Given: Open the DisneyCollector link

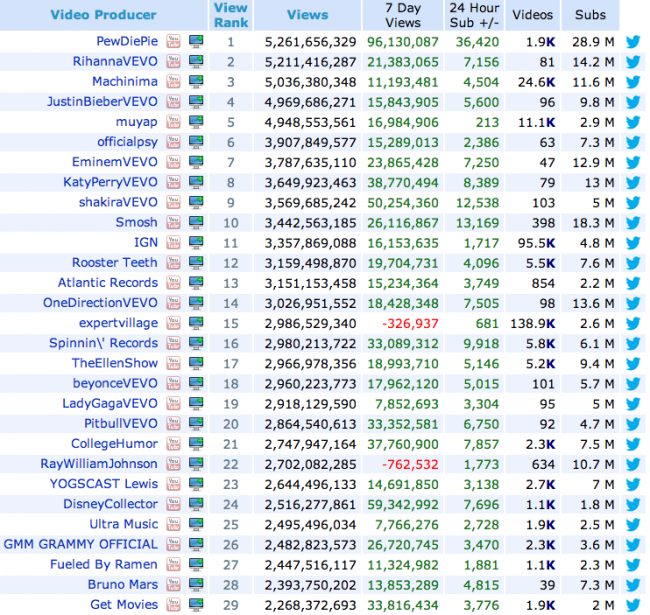Looking at the screenshot, I should coord(110,504).
